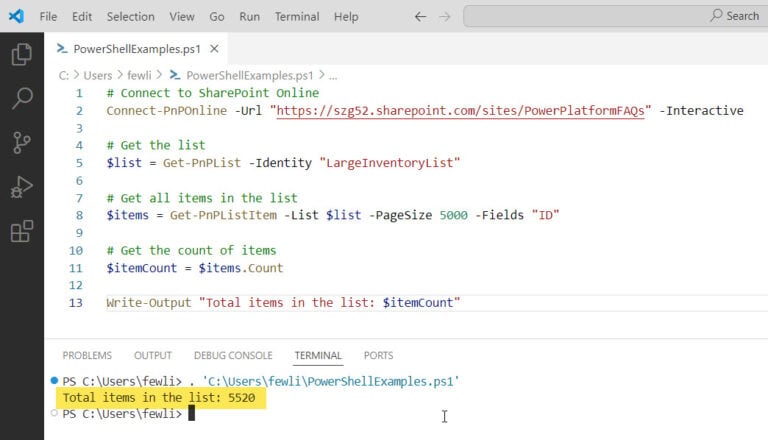Click the Users breadcrumb segment
Screen dimensions: 768x440
click(97, 75)
